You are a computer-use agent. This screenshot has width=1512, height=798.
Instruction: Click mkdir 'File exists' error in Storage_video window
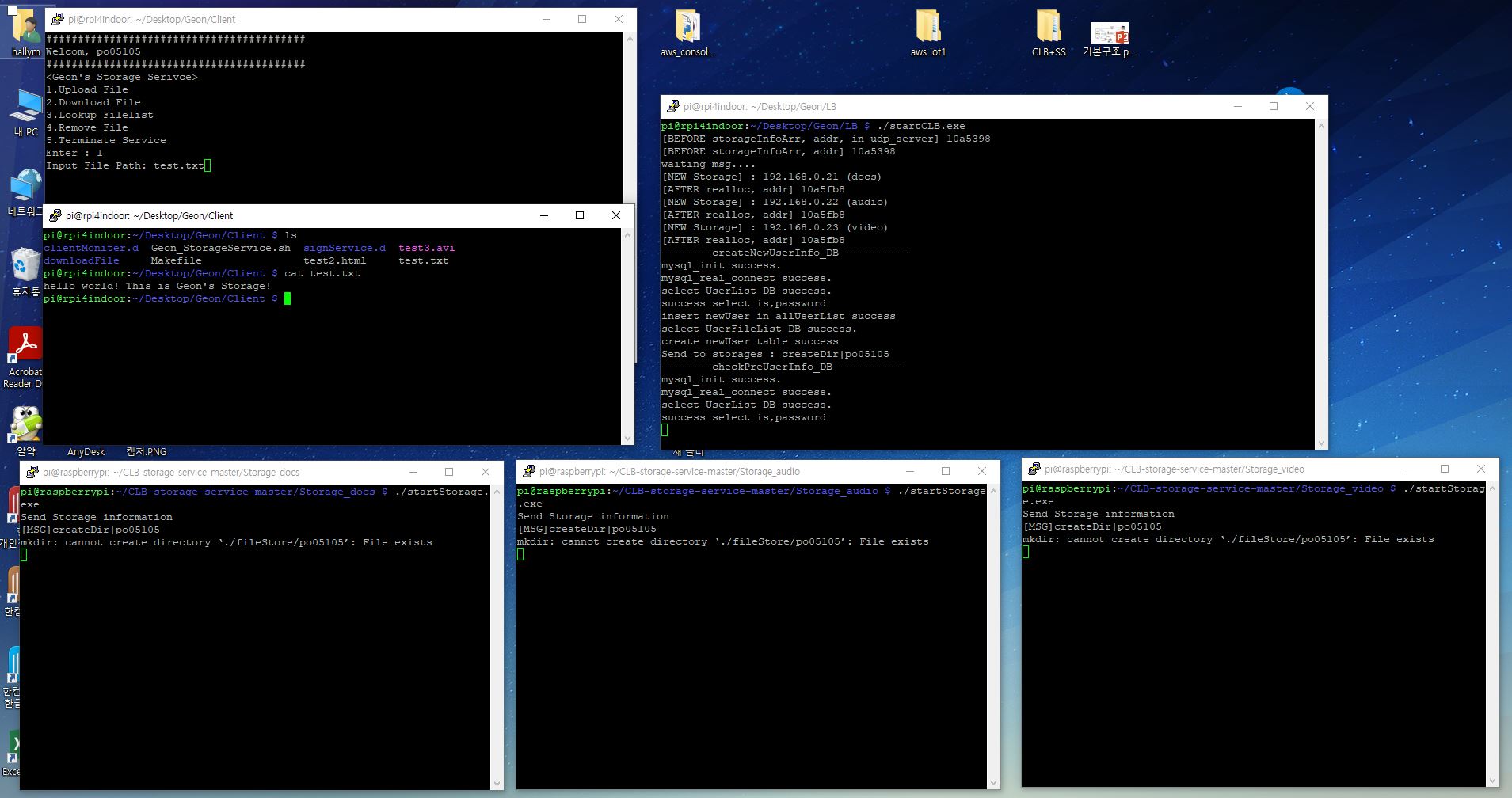tap(1228, 539)
